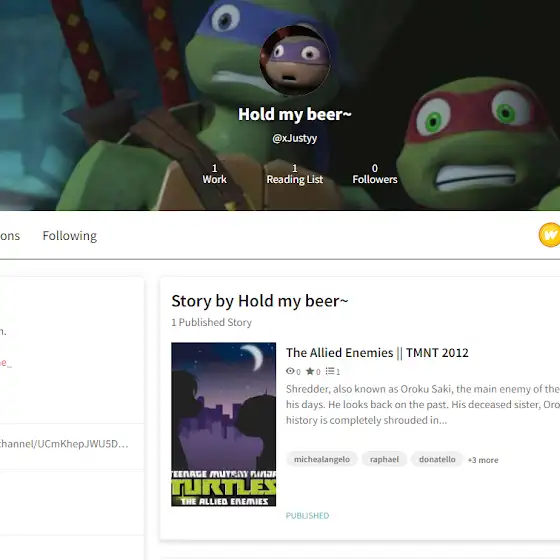Click the Story by Hold my beer~ heading
The image size is (560, 560).
click(260, 301)
